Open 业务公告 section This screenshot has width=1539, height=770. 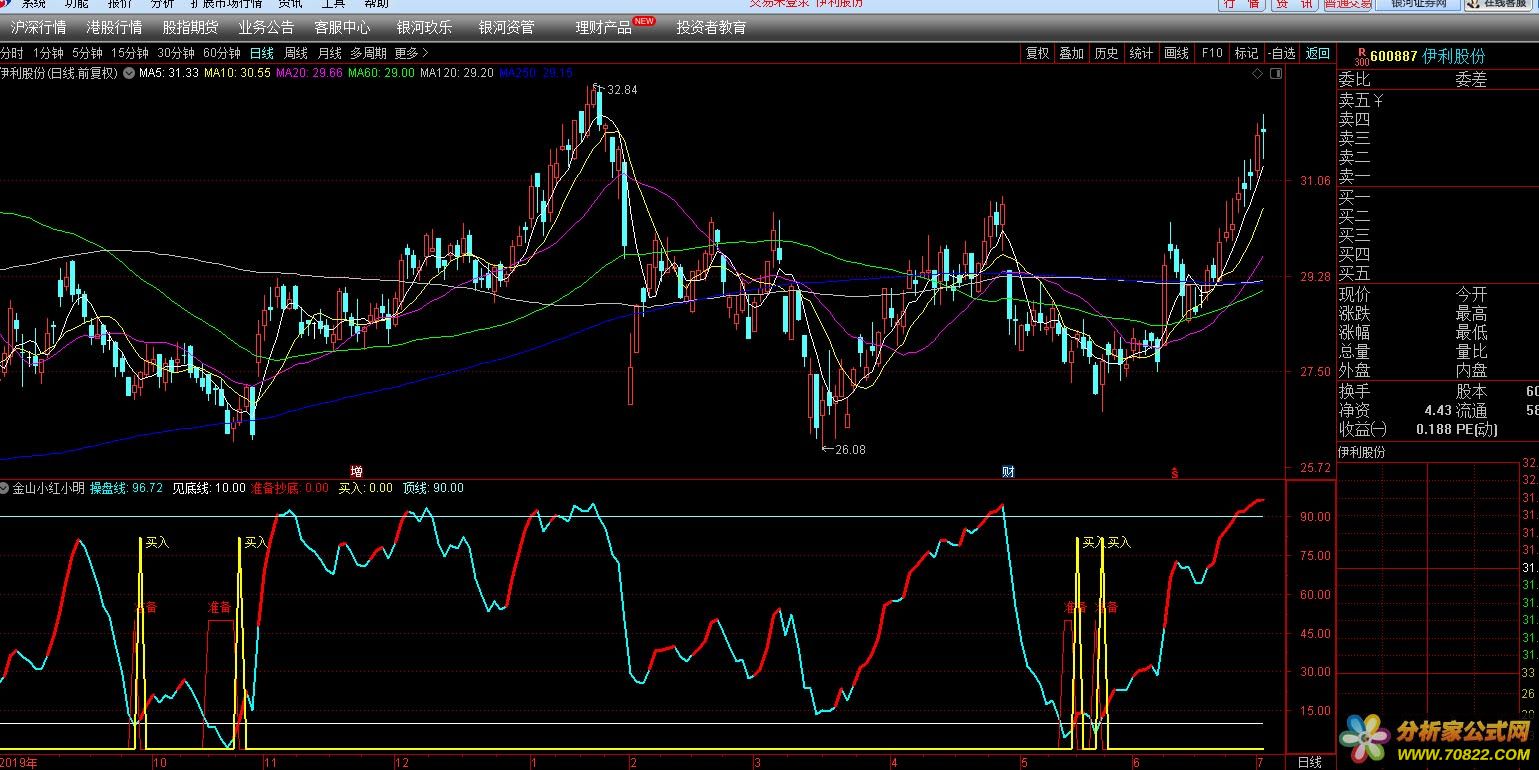pos(266,28)
